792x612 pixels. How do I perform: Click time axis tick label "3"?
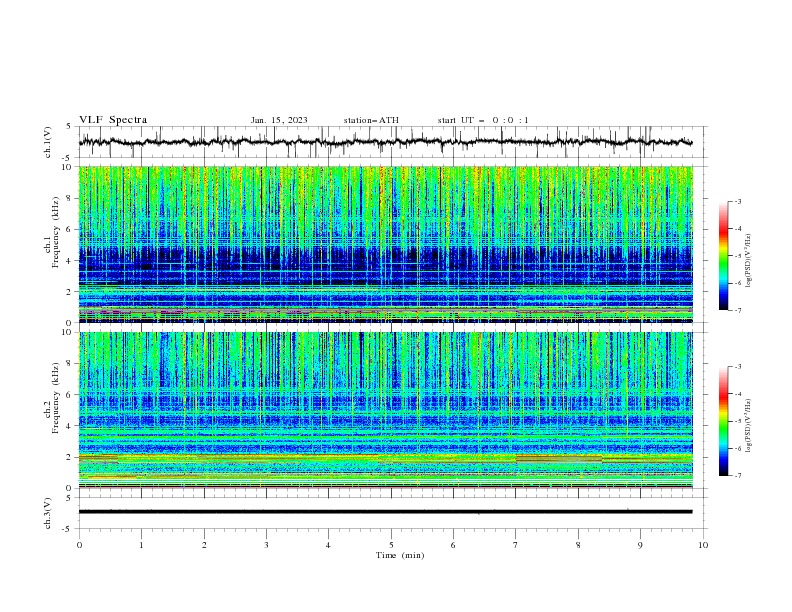[266, 545]
